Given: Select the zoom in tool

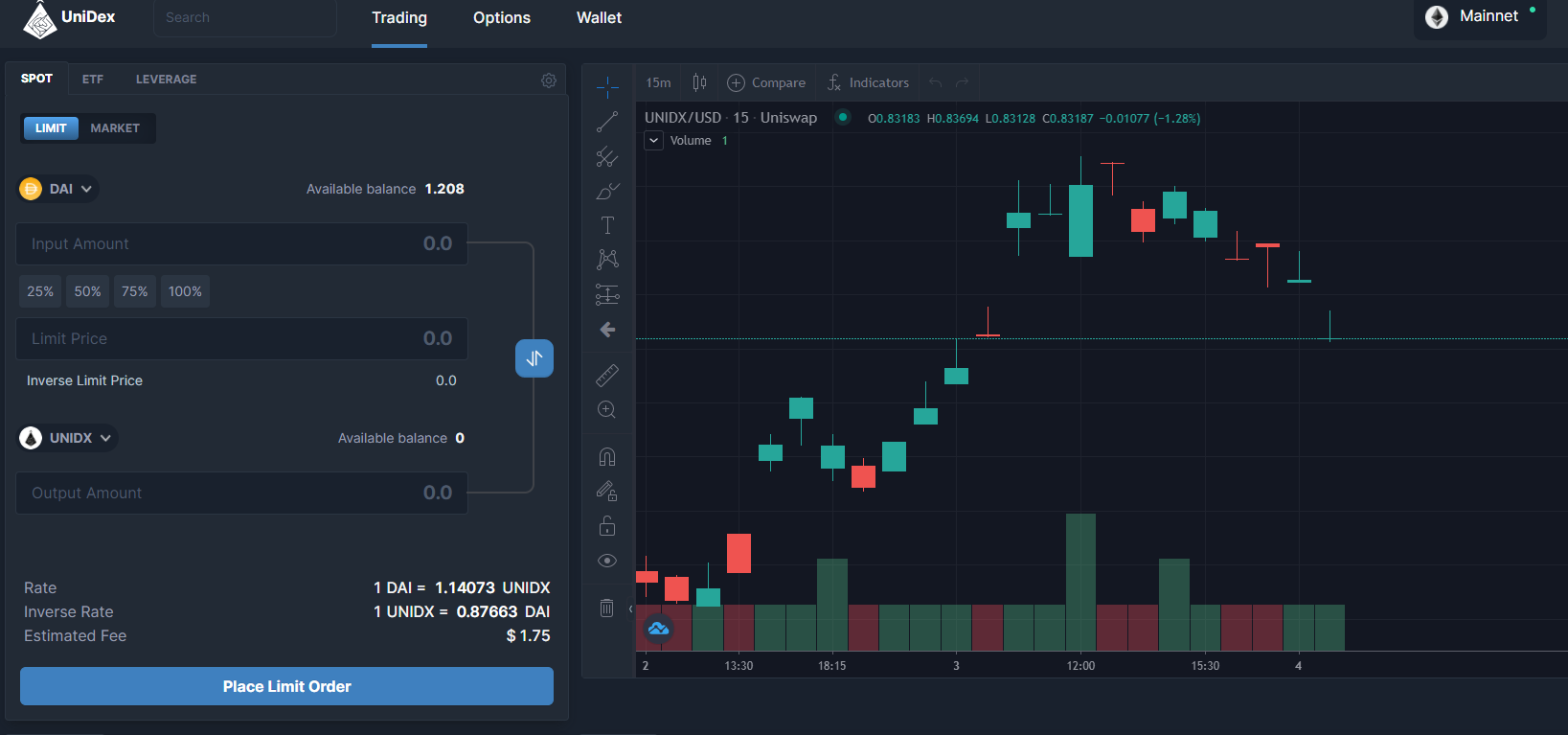Looking at the screenshot, I should click(x=607, y=409).
